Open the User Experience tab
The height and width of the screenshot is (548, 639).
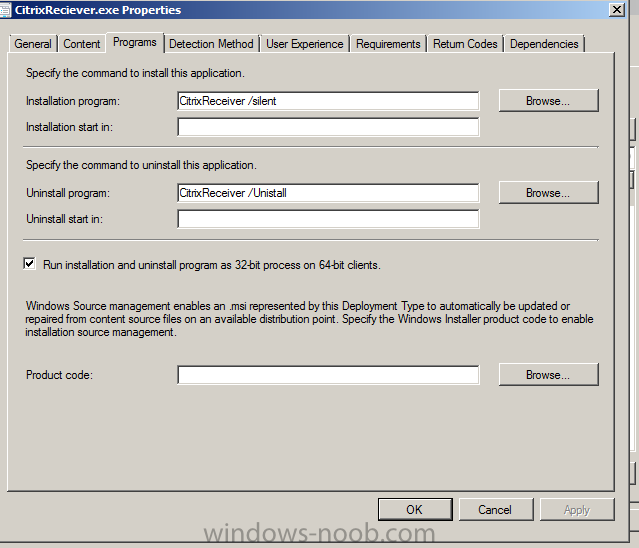click(x=305, y=44)
